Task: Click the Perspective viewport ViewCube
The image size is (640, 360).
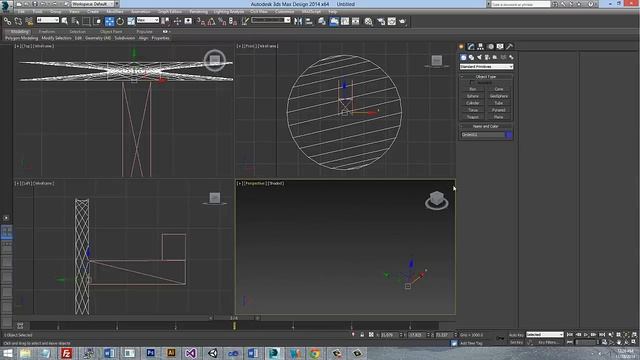Action: coord(437,200)
